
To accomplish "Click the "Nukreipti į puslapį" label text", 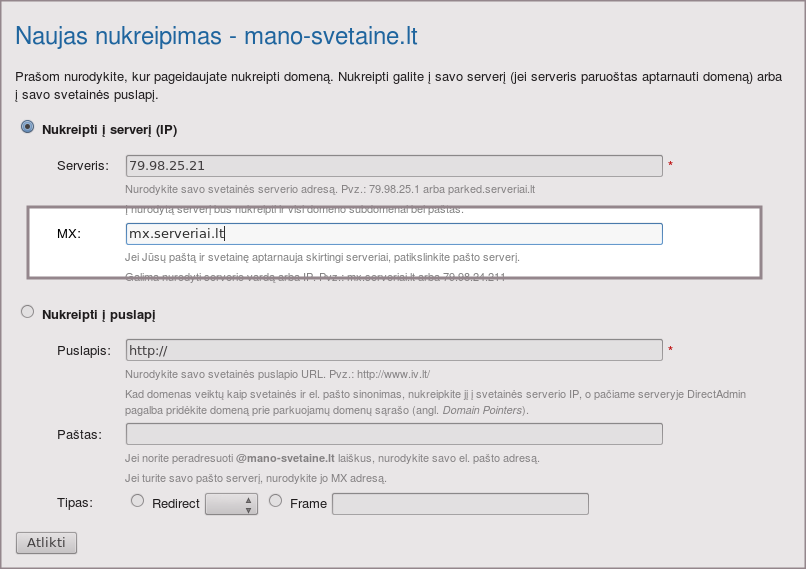I will 98,314.
